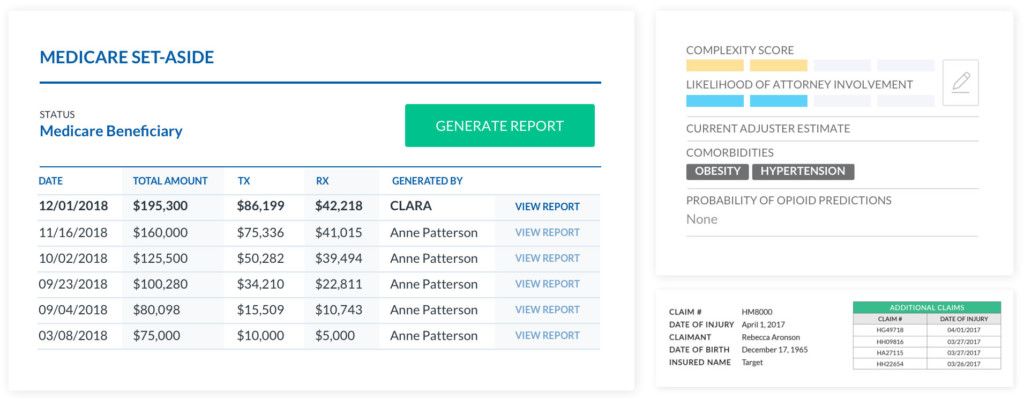The height and width of the screenshot is (398, 1024).
Task: Open View Report for 09/04/2018
Action: (x=547, y=310)
